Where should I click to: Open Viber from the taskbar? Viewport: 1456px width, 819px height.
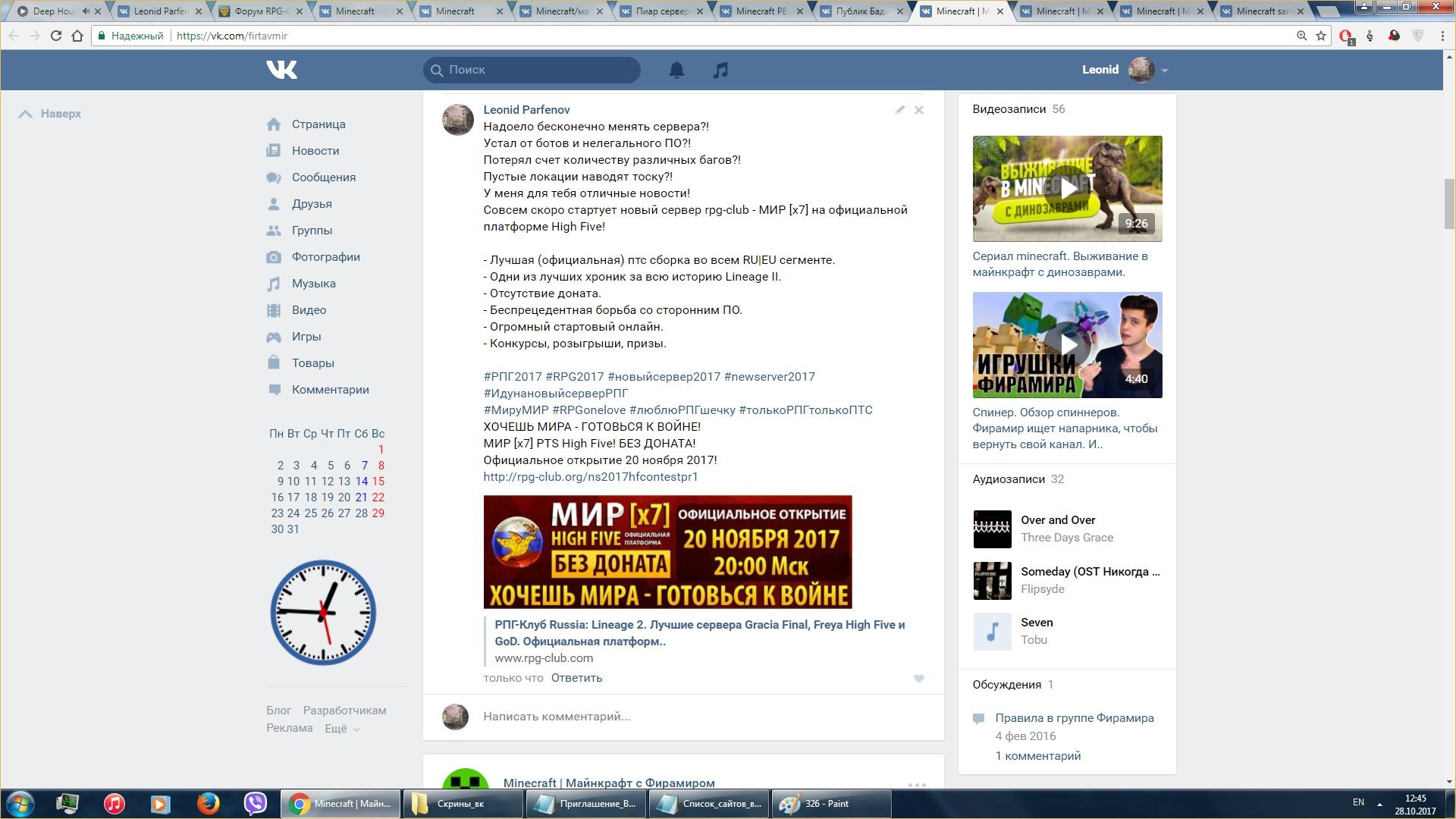coord(256,803)
